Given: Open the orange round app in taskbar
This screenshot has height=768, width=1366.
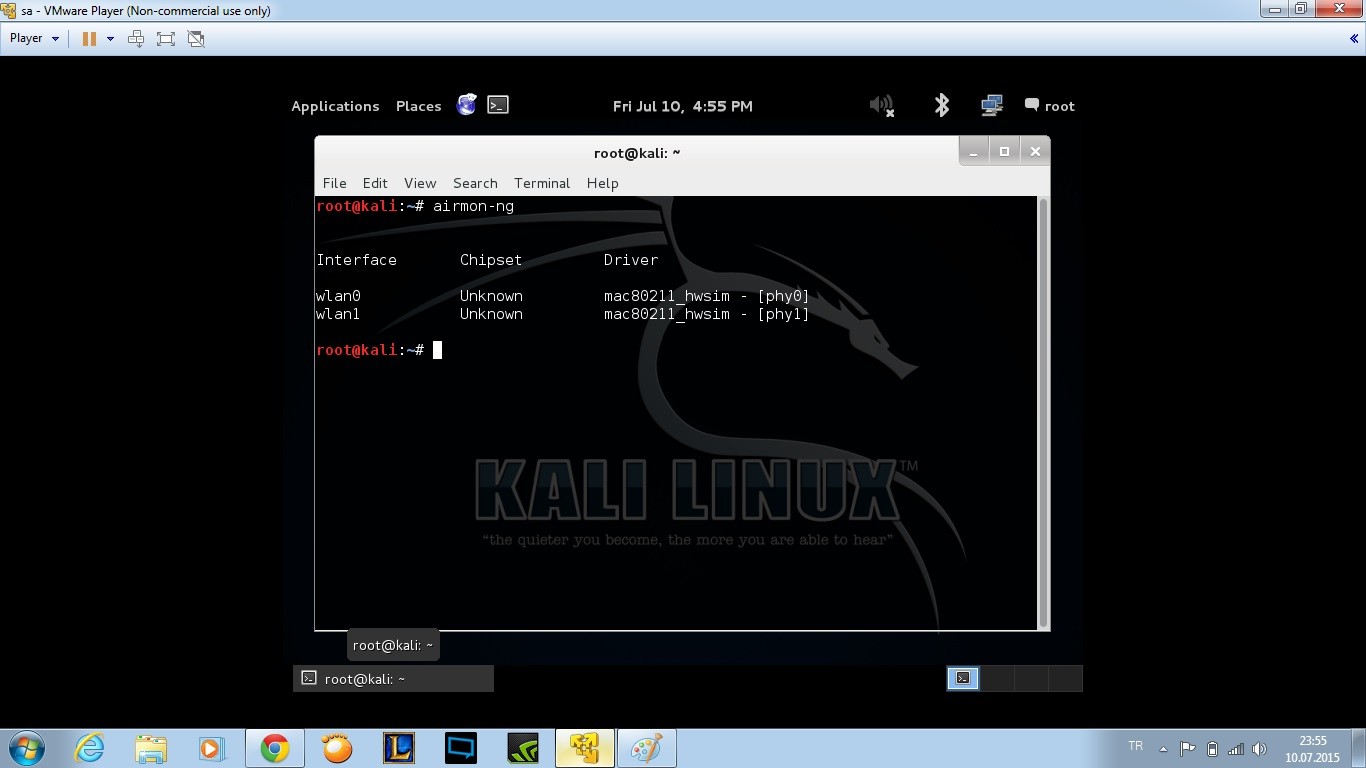Looking at the screenshot, I should pos(337,748).
